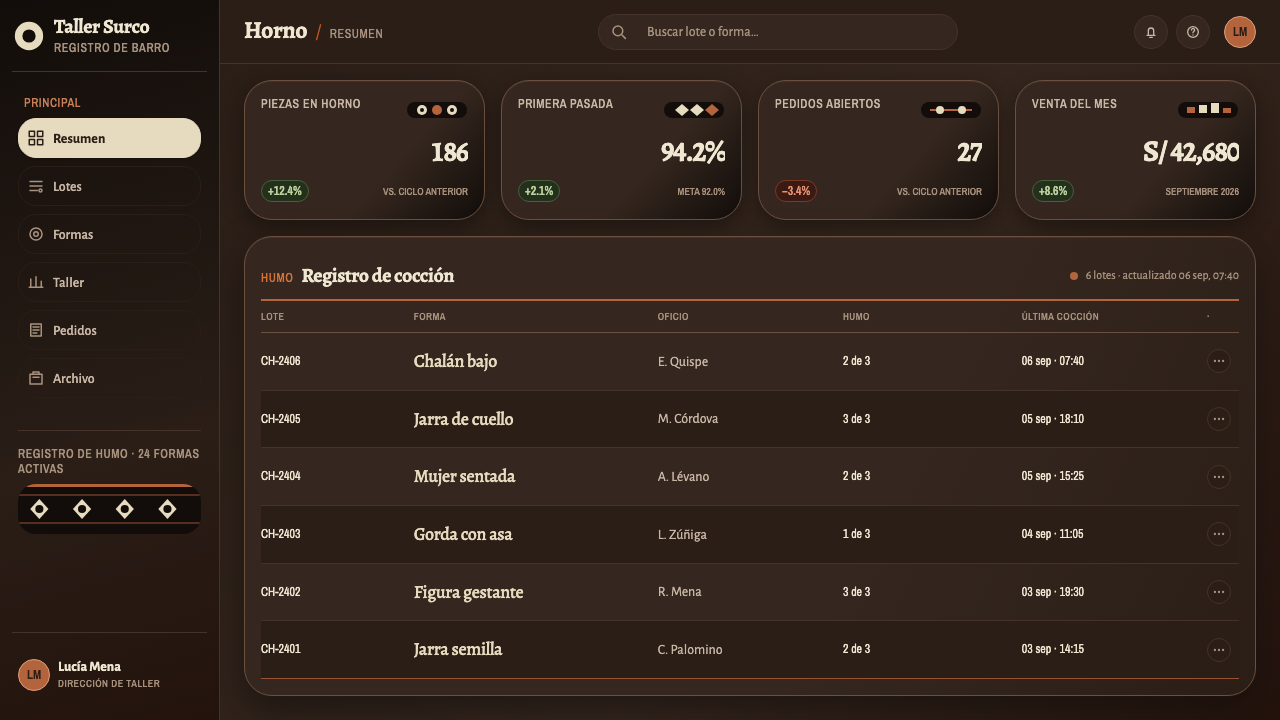This screenshot has width=1280, height=720.
Task: Click the Registro de humo pattern banner
Action: coord(109,509)
